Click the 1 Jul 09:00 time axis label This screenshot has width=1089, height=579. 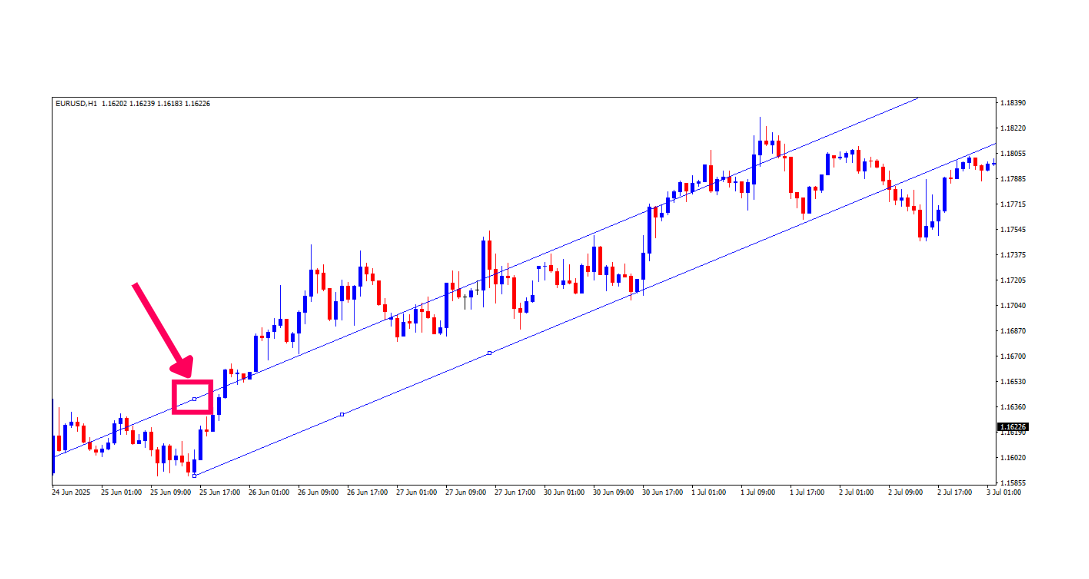point(758,492)
